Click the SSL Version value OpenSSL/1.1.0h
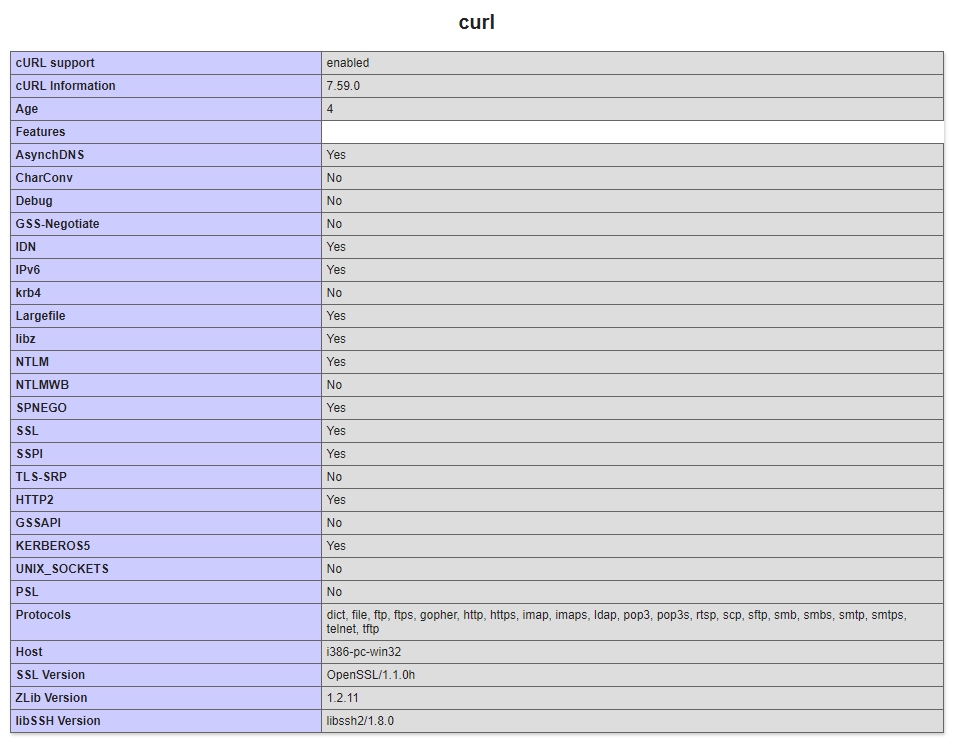Screen dimensions: 966x747 (x=371, y=675)
